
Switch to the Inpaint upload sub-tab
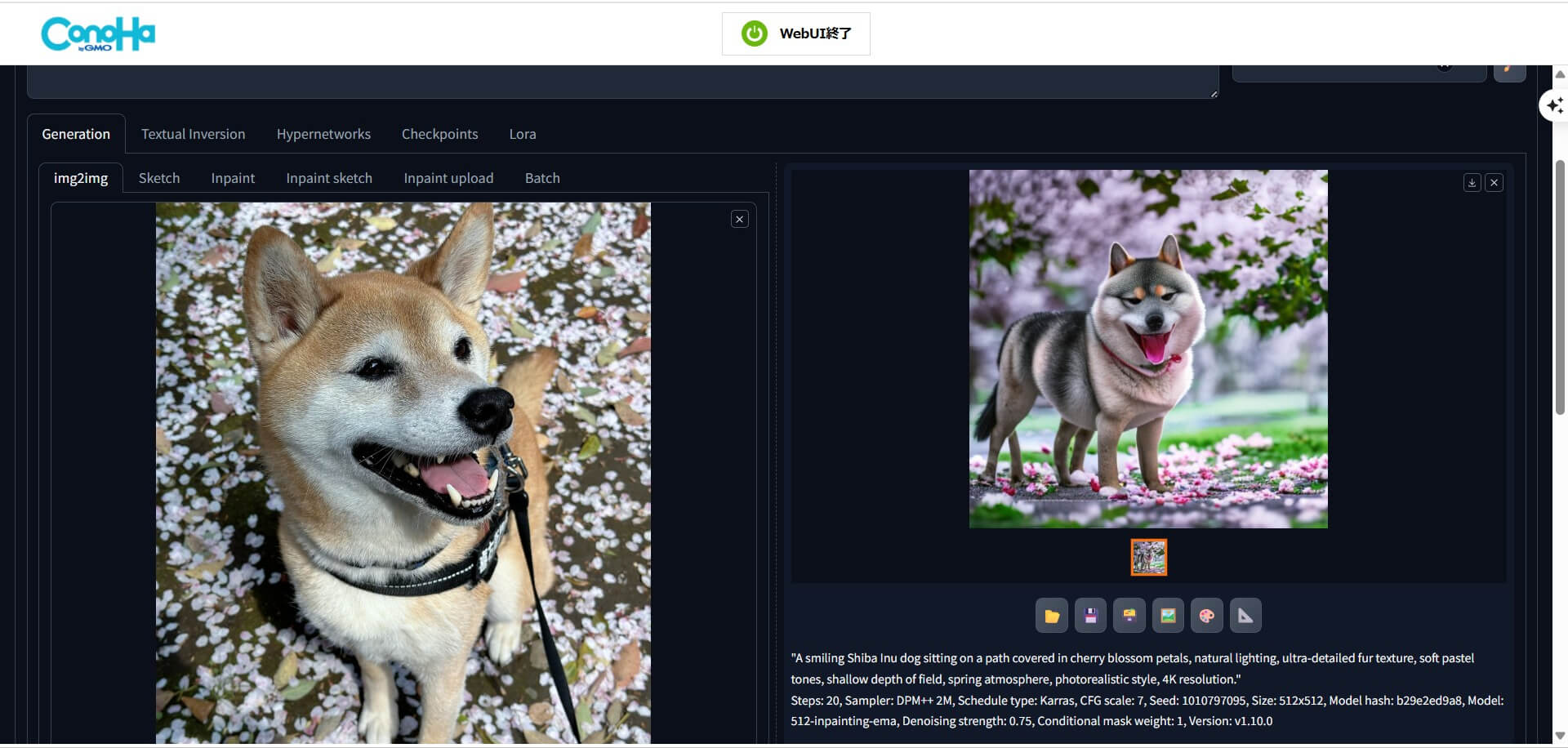(x=448, y=178)
